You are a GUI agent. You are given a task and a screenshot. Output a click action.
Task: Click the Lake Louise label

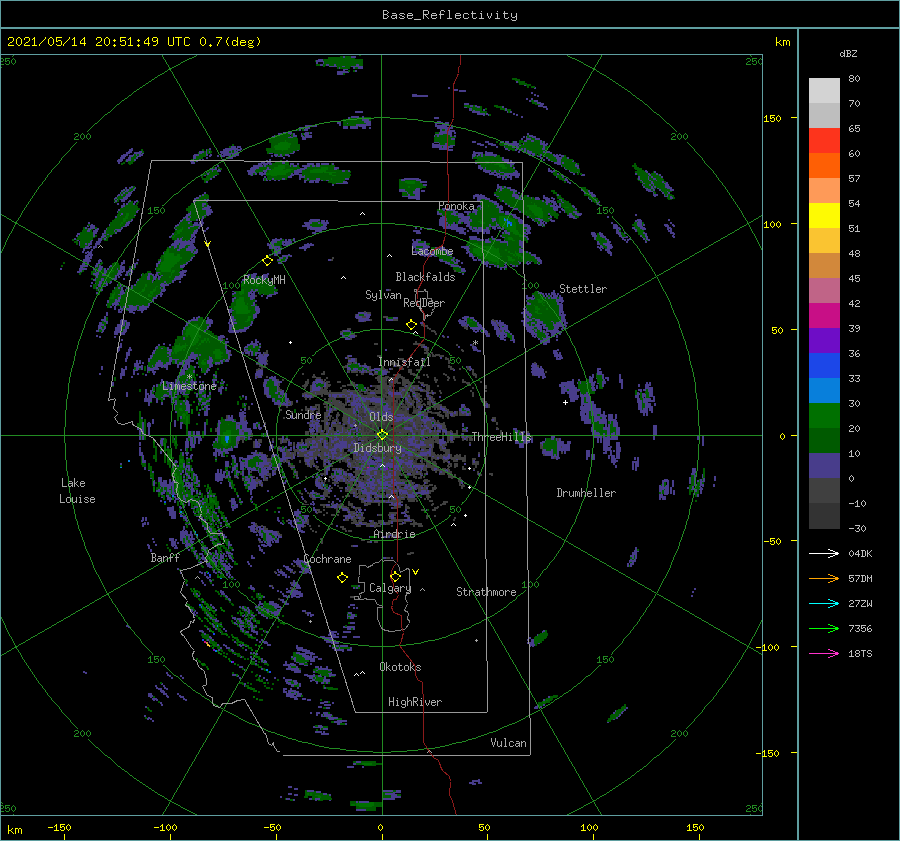point(77,491)
